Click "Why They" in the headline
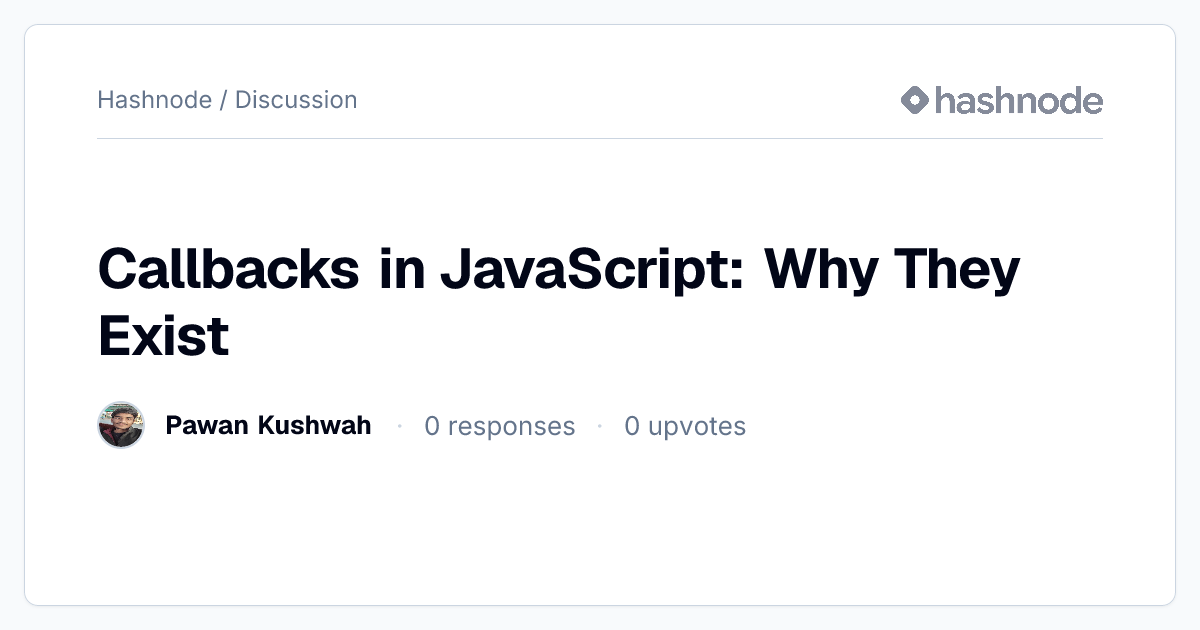Viewport: 1200px width, 630px height. point(892,270)
